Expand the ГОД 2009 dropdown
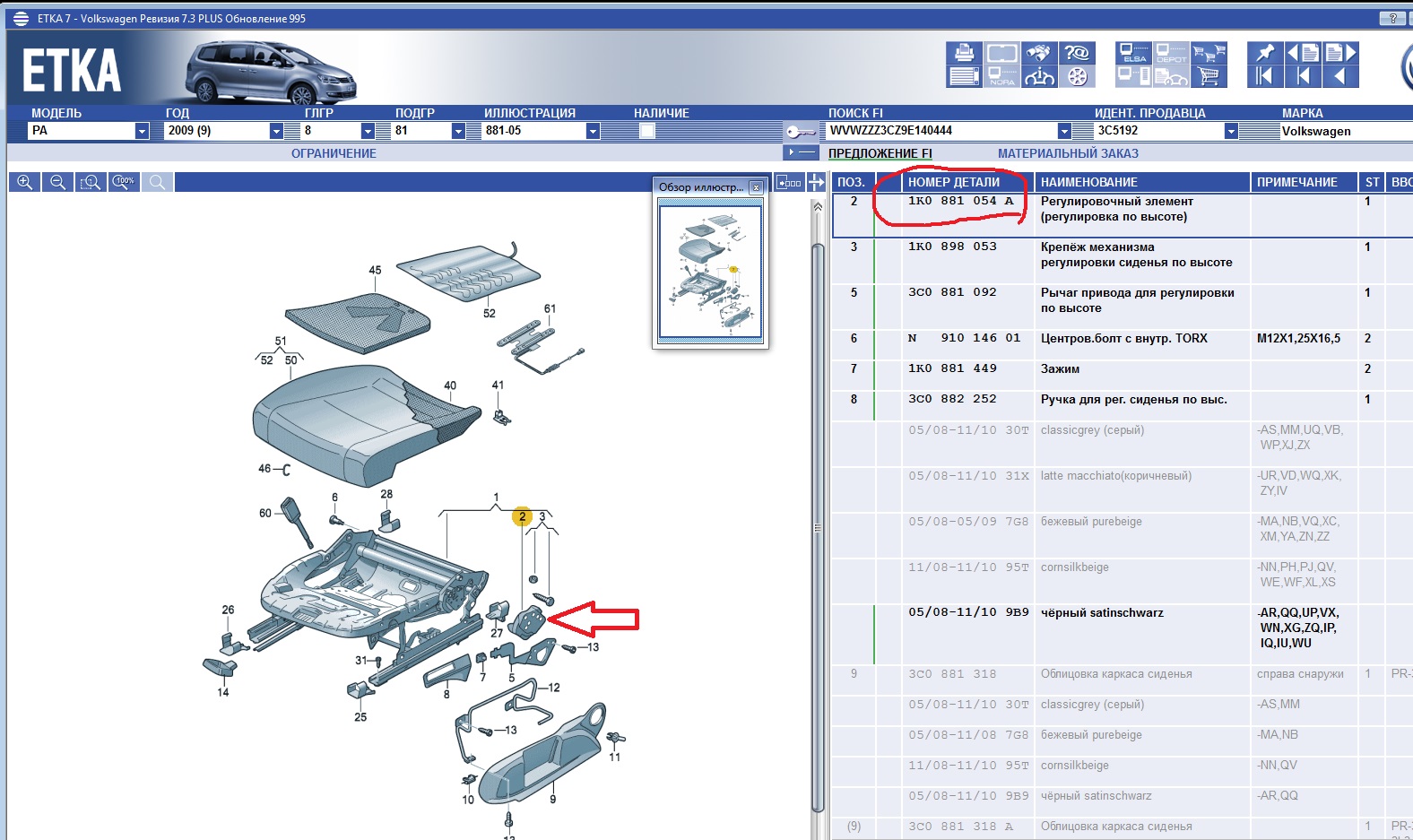This screenshot has height=840, width=1413. click(x=276, y=131)
